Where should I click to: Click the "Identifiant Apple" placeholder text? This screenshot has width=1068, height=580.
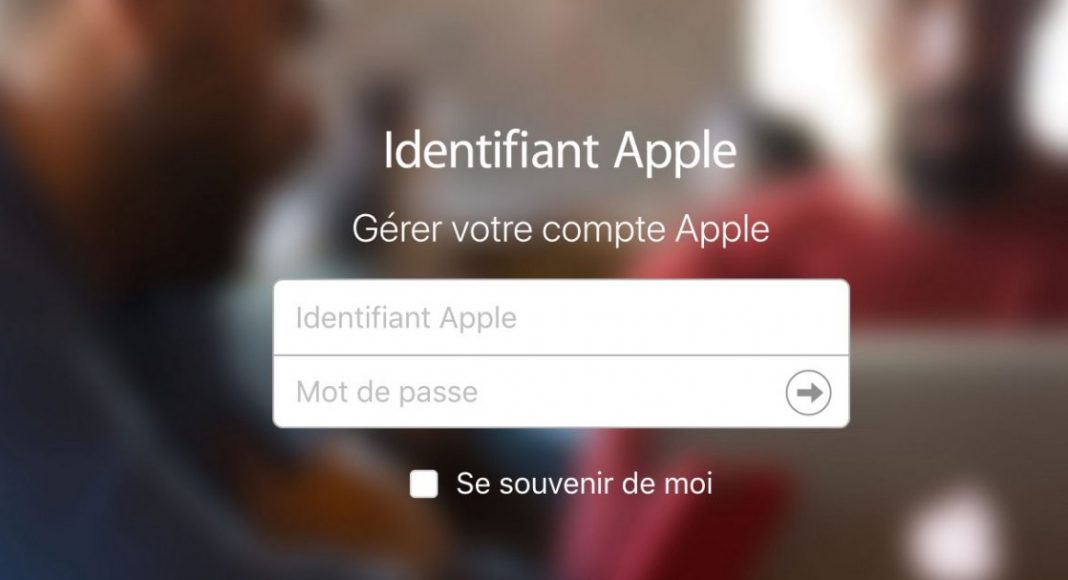[406, 319]
